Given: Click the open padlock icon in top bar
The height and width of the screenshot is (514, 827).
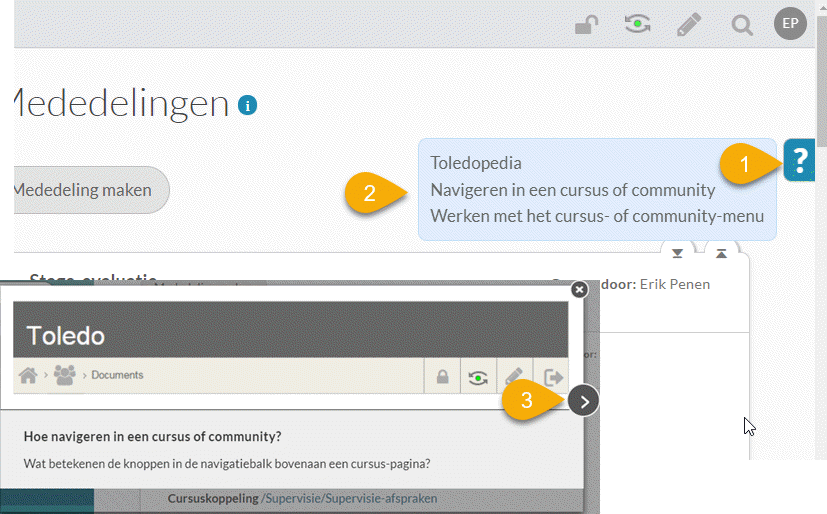Looking at the screenshot, I should click(586, 24).
